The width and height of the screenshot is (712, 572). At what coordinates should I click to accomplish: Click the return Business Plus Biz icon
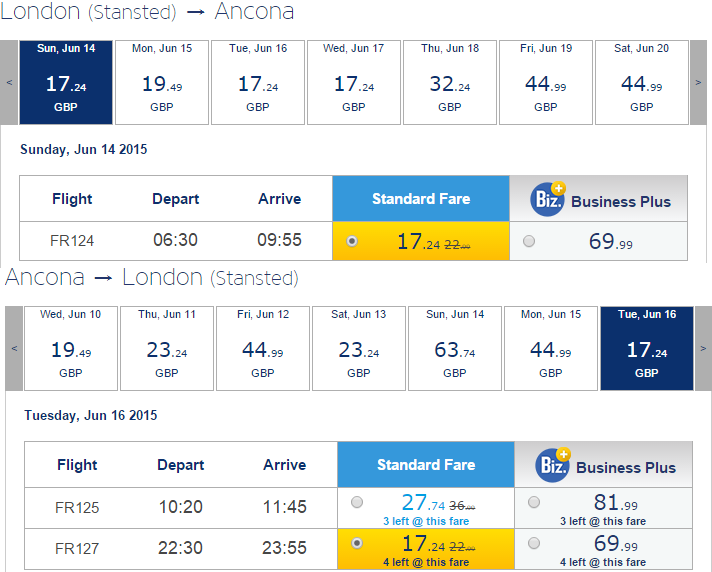pyautogui.click(x=553, y=465)
